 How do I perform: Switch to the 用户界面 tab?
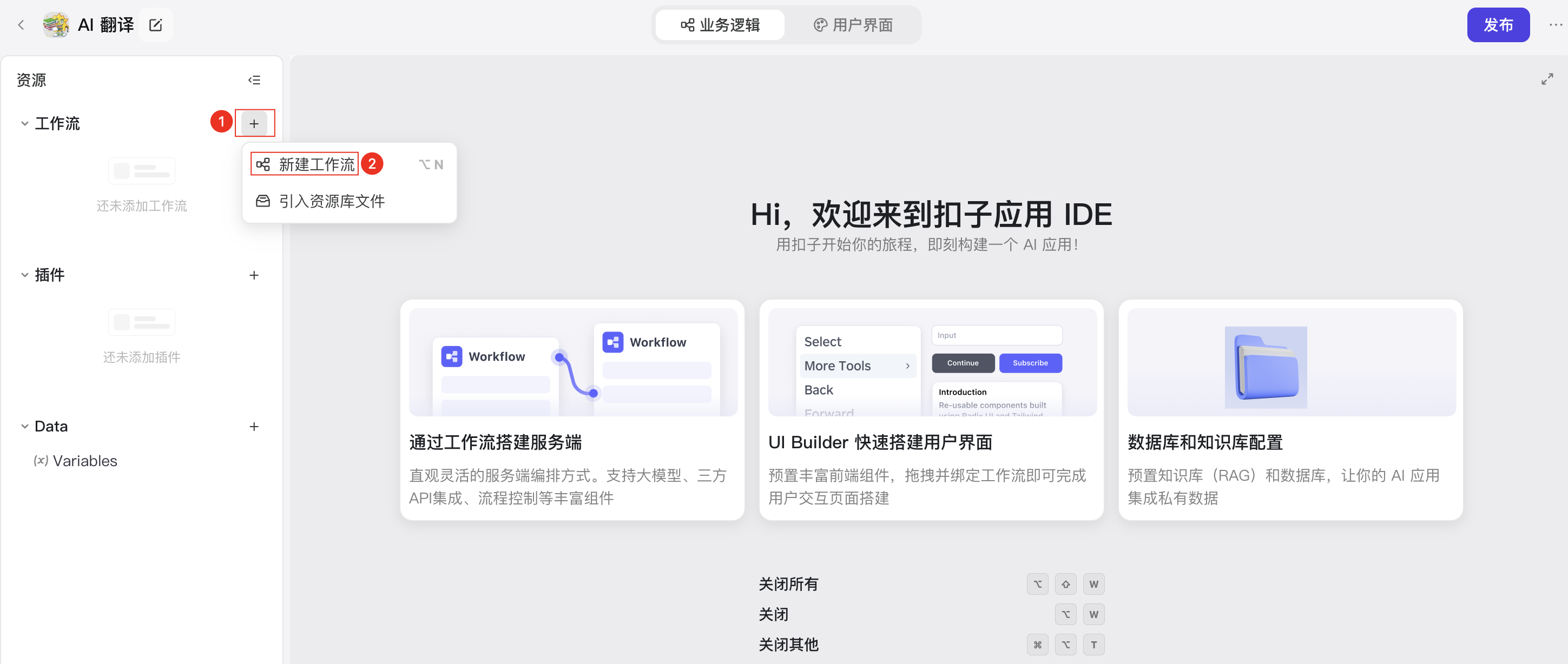click(x=853, y=25)
